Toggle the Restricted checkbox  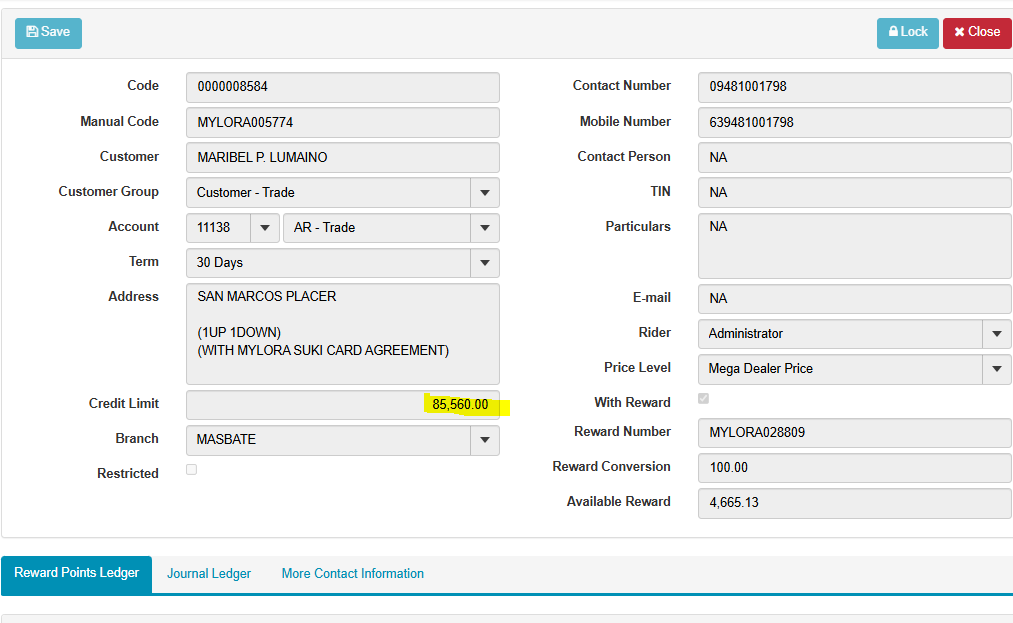pyautogui.click(x=192, y=470)
